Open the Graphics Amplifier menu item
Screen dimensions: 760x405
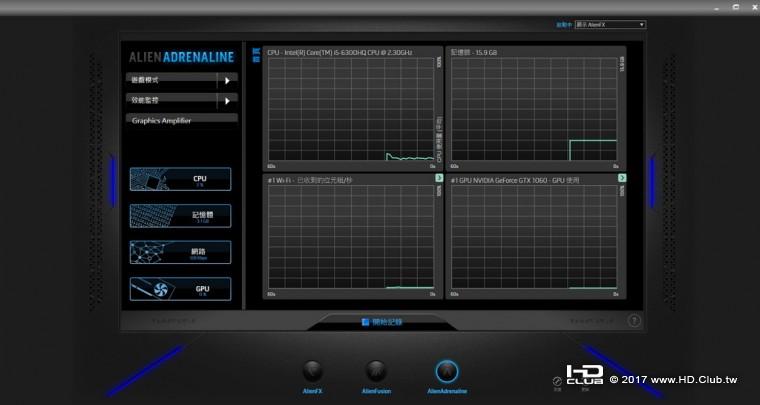point(182,121)
